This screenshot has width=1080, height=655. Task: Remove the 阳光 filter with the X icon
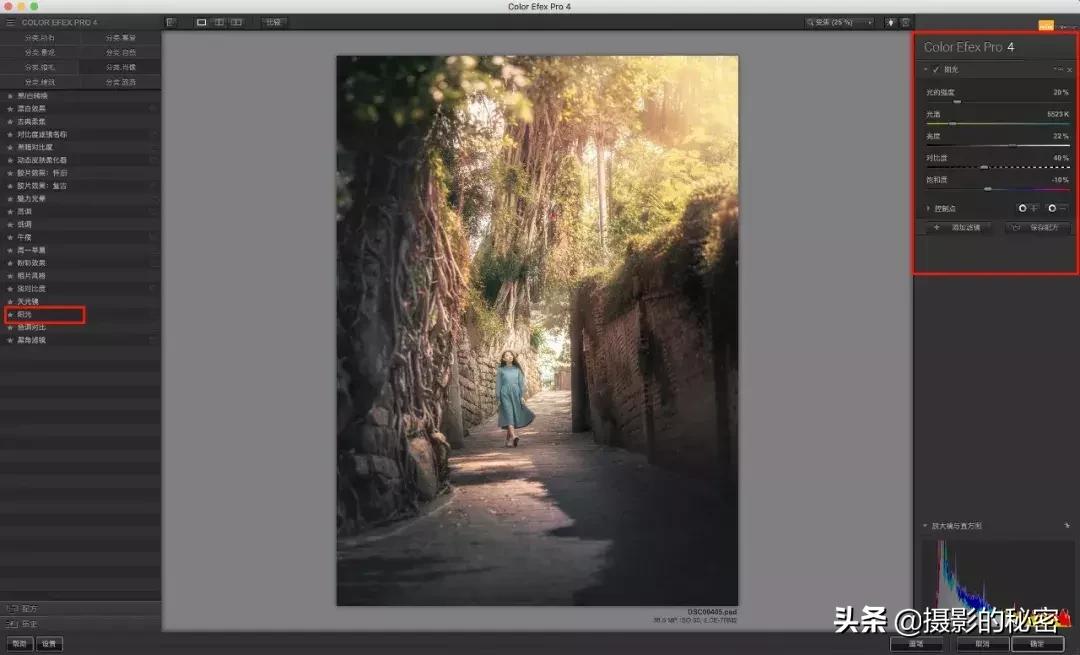(1068, 70)
